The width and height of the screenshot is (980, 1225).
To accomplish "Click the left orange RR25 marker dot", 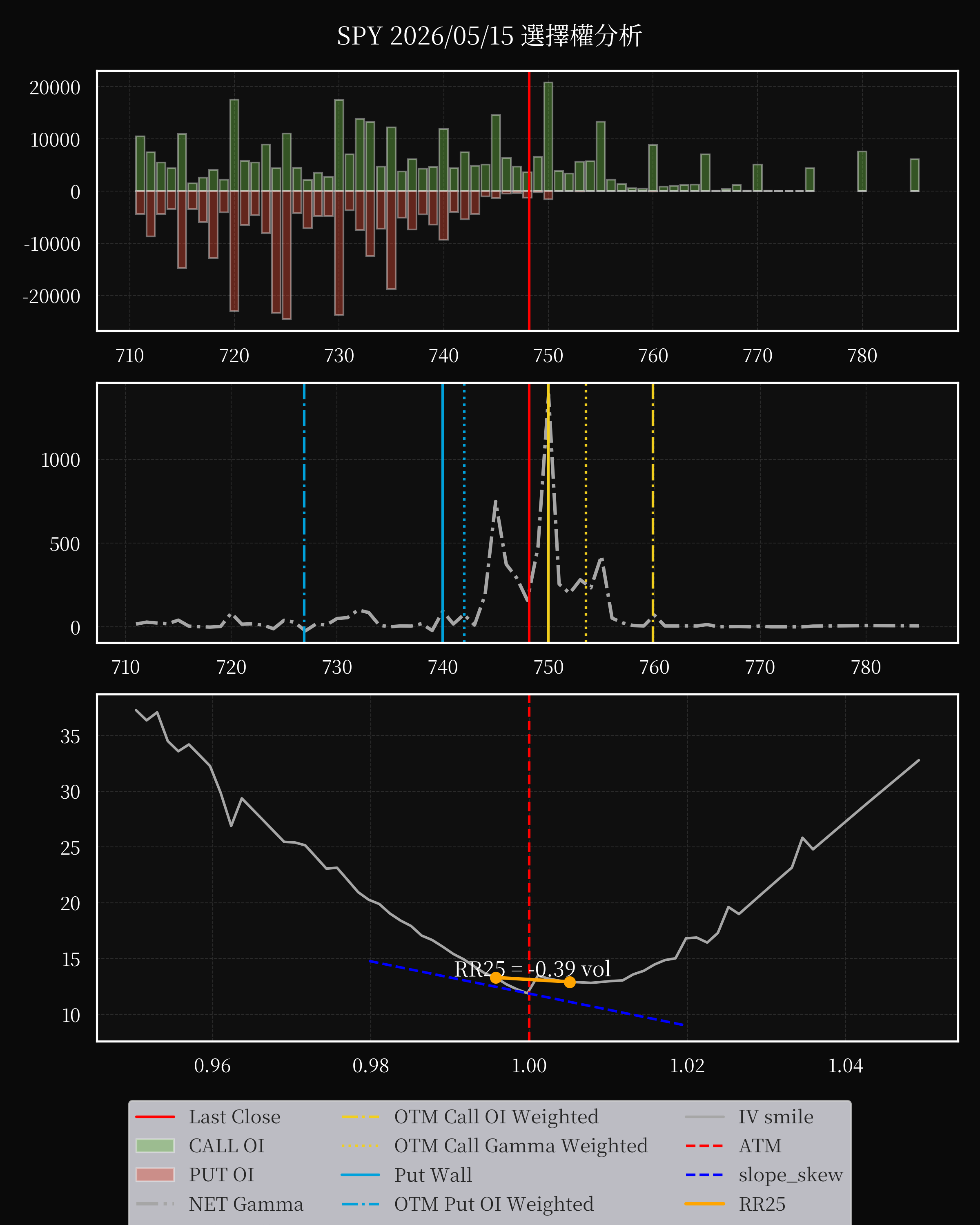I will (x=496, y=977).
